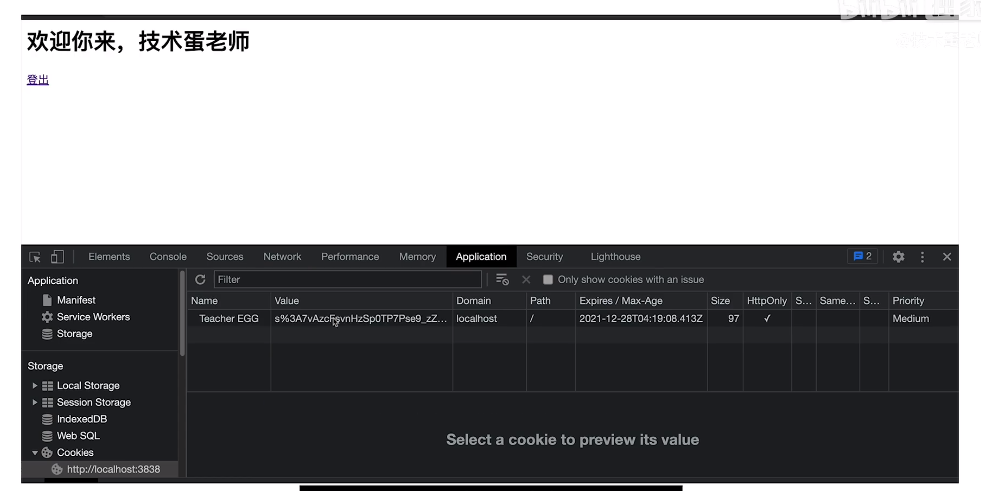Toggle the device toolbar icon

point(57,256)
